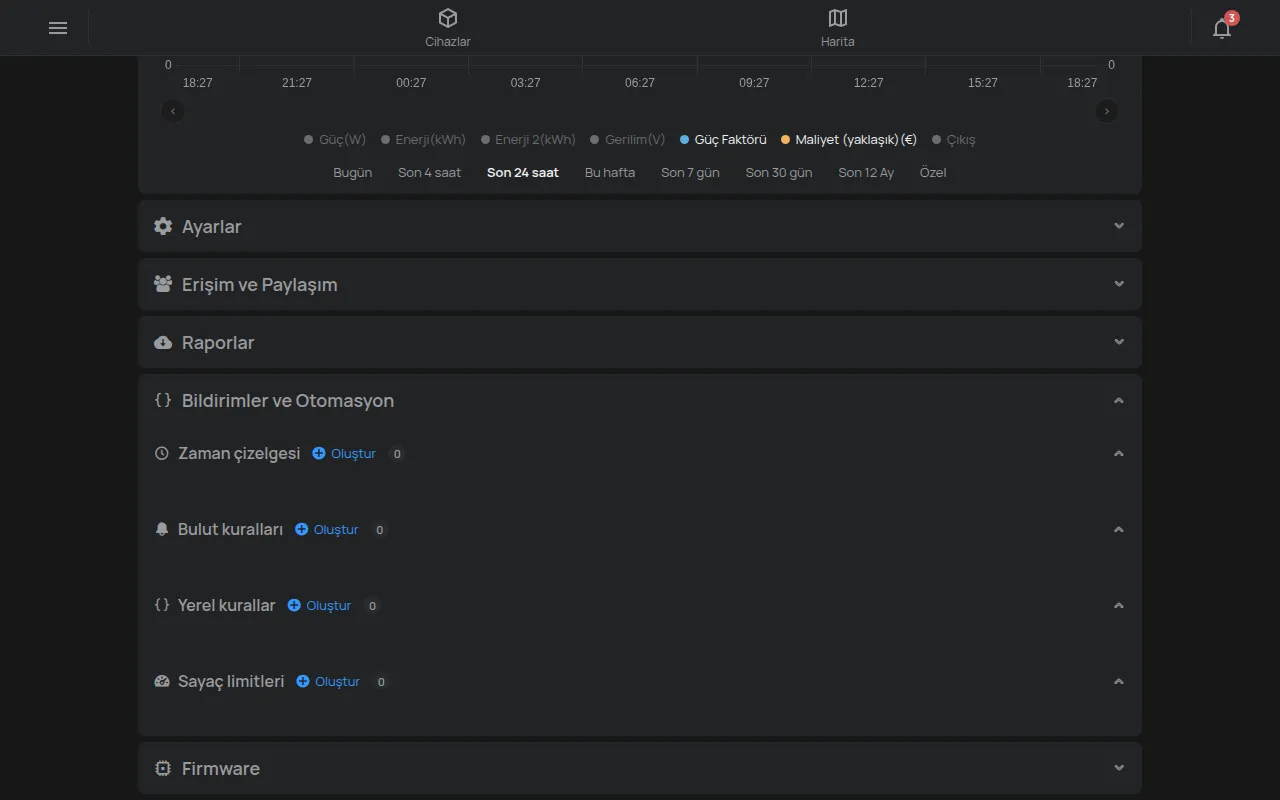The image size is (1280, 800).
Task: Collapse the Yerel kurallar subsection chevron
Action: (1119, 605)
